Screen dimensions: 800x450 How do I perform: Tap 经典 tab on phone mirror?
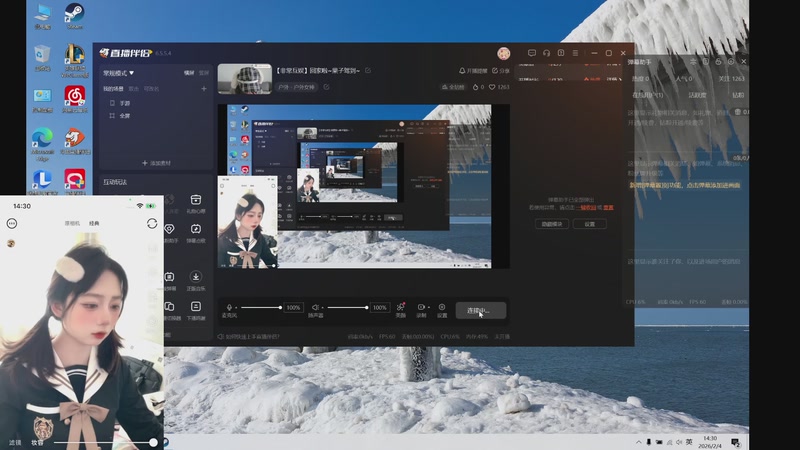[94, 223]
